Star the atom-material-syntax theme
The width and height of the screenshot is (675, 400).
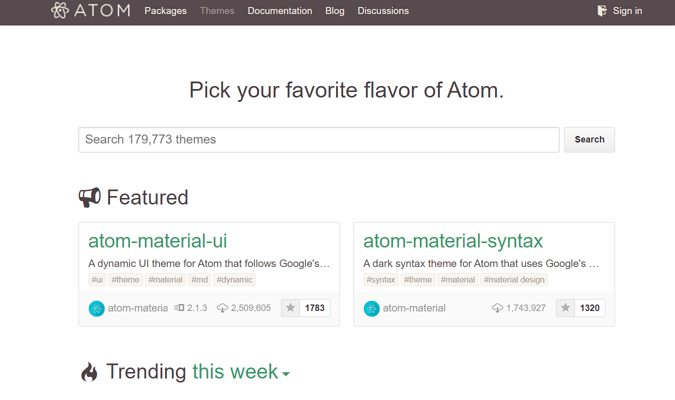tap(566, 308)
